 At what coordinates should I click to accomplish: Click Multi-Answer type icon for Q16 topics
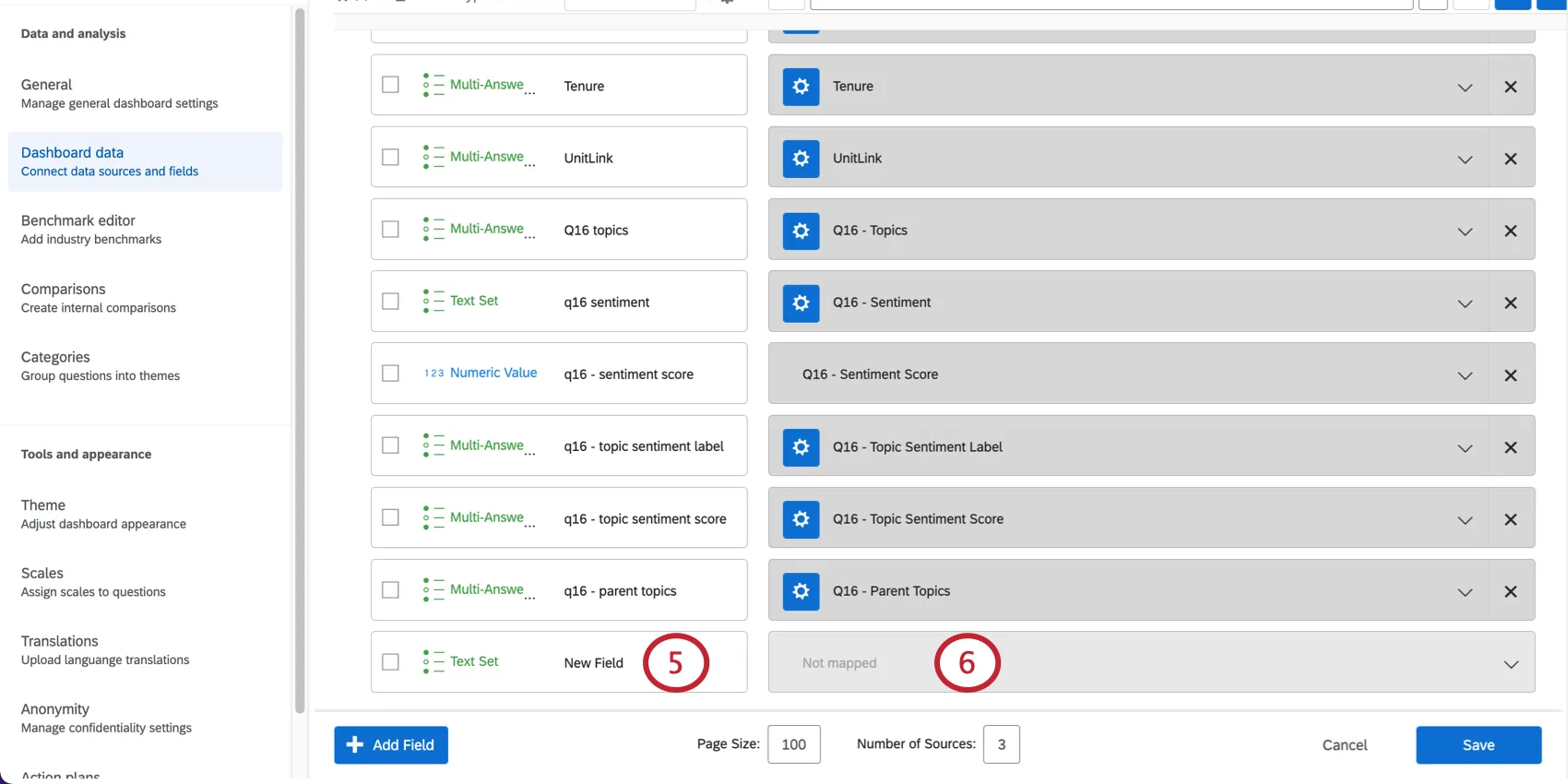[x=433, y=229]
